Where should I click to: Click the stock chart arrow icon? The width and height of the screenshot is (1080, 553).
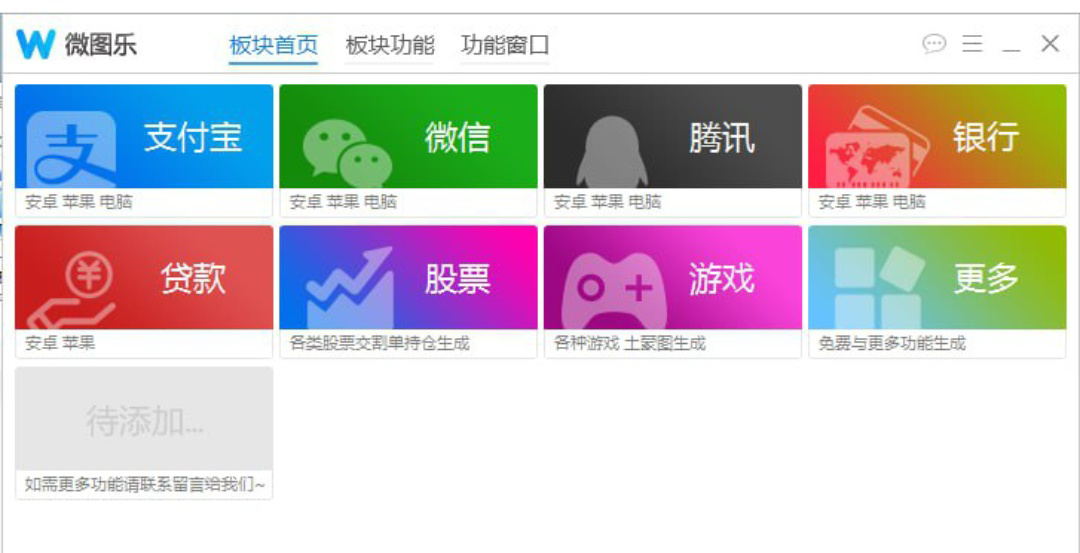pyautogui.click(x=349, y=288)
